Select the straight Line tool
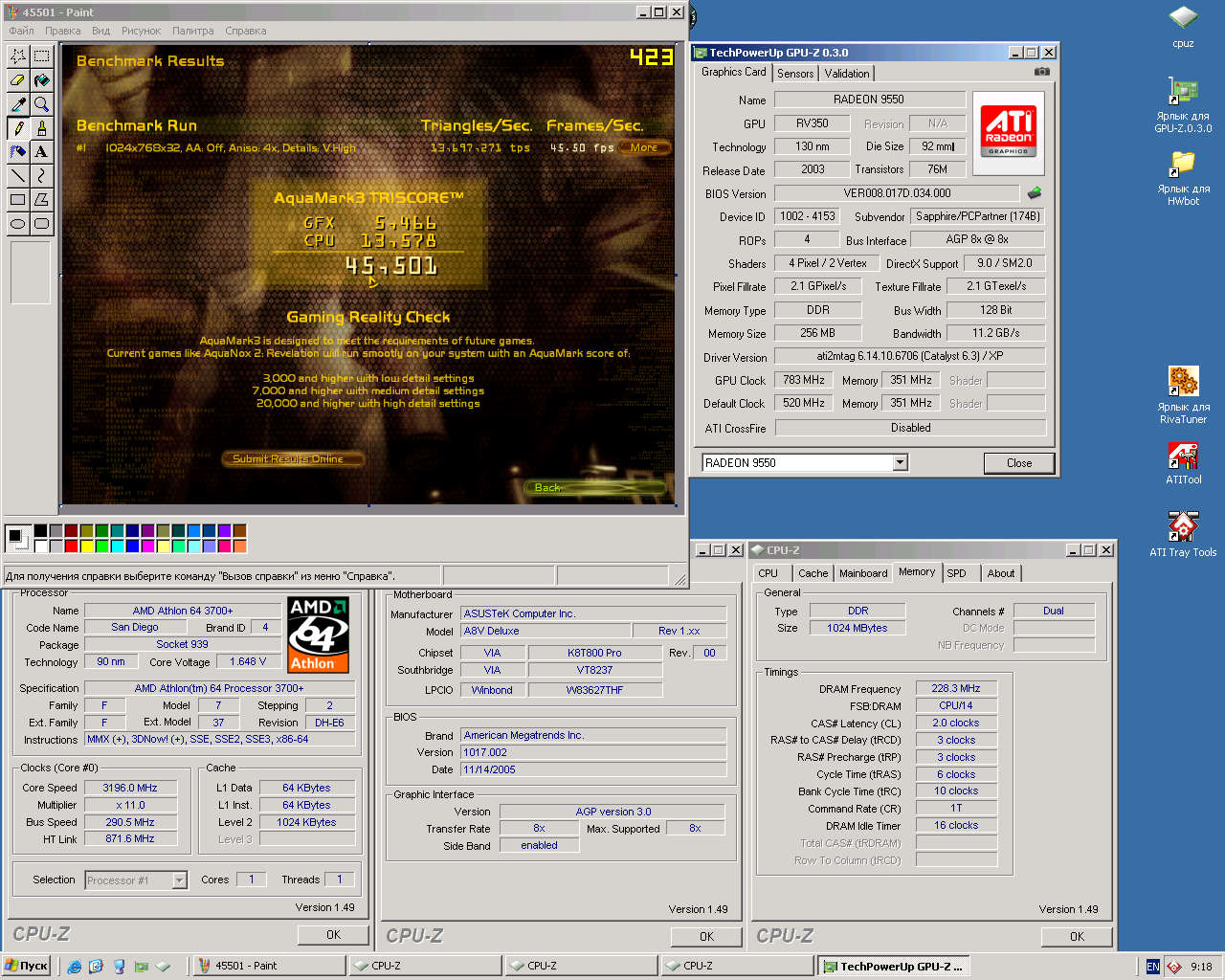 17,176
